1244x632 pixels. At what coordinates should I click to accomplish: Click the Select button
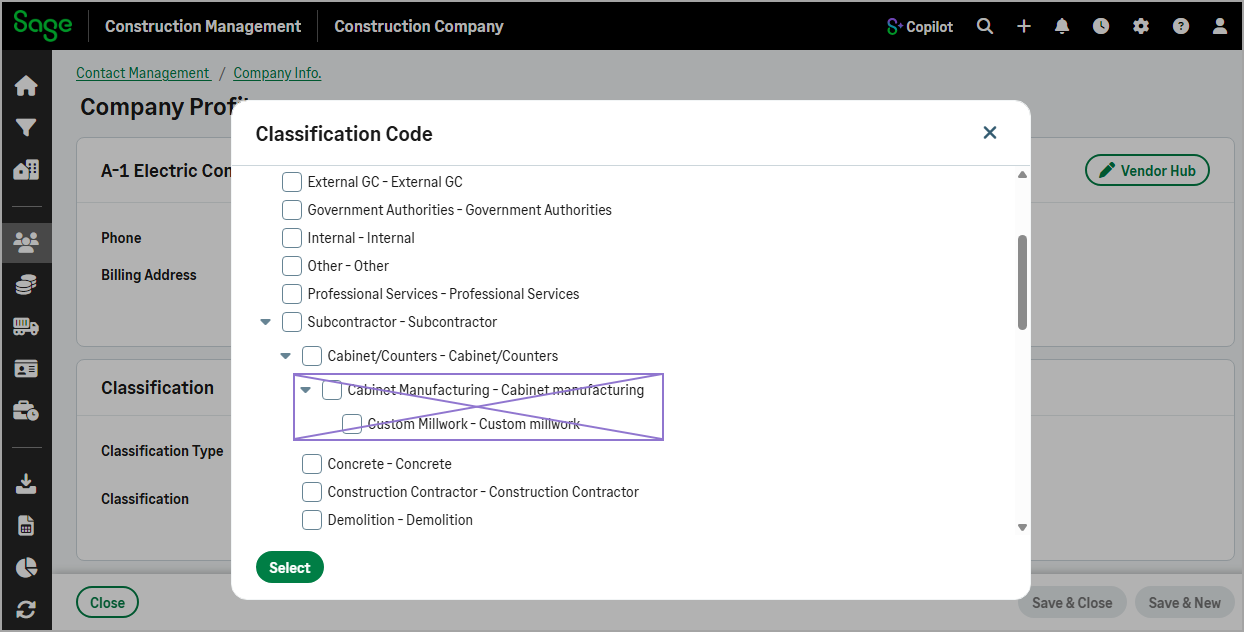coord(290,567)
